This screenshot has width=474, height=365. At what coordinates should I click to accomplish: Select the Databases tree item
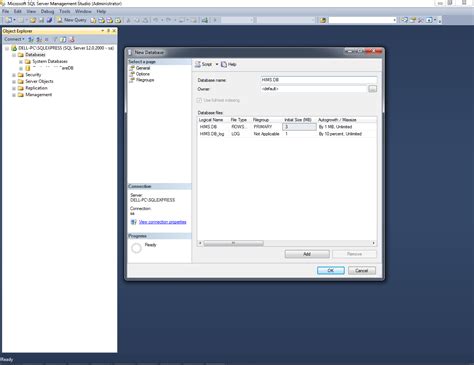click(x=35, y=55)
